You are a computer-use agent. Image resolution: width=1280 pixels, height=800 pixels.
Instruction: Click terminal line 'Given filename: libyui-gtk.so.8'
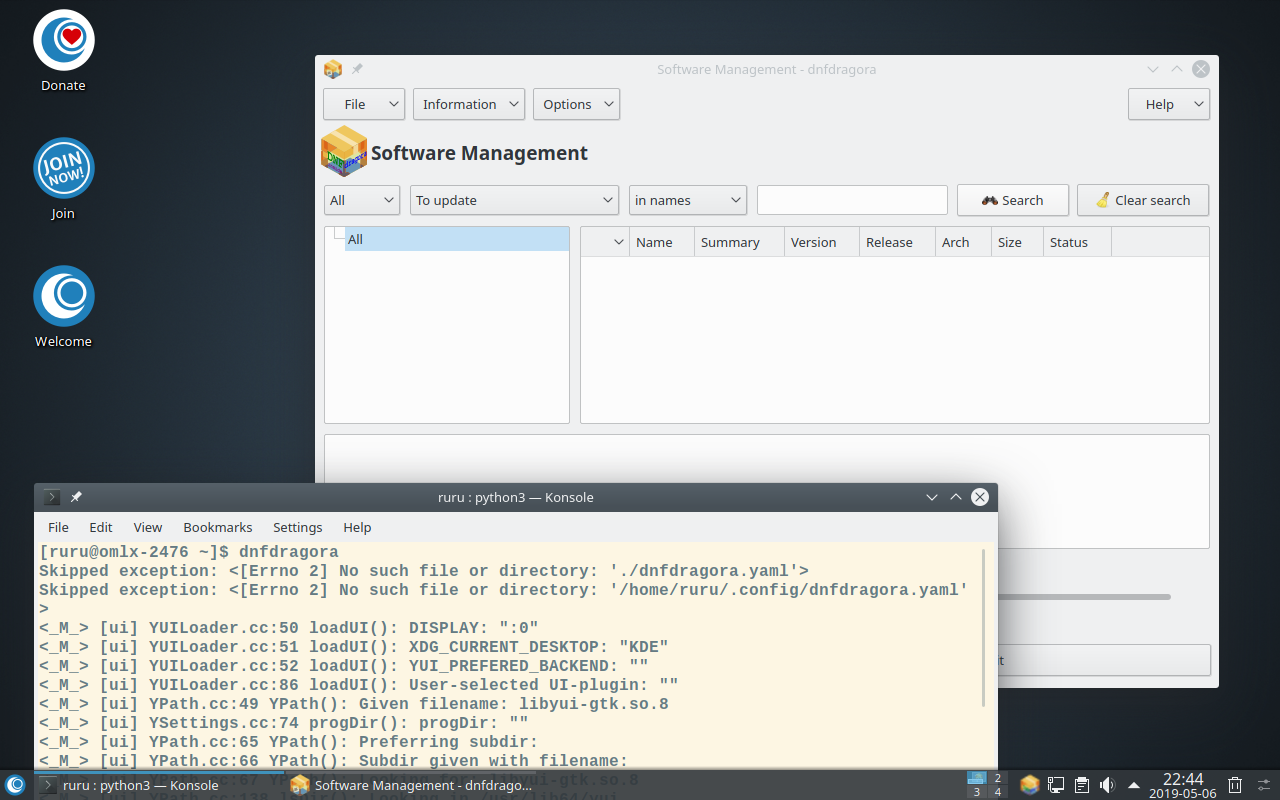tap(354, 704)
